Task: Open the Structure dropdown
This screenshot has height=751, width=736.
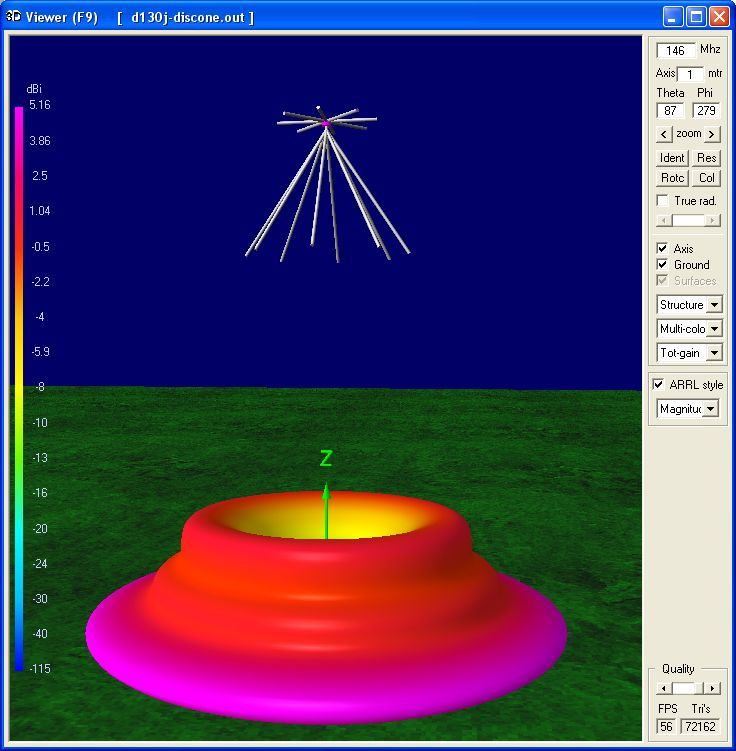Action: [714, 305]
